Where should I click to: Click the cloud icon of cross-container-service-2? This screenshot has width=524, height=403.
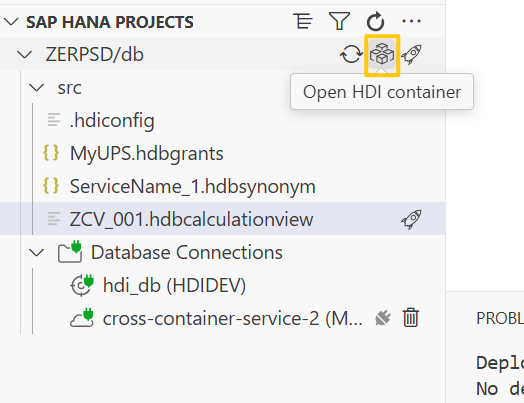[x=82, y=317]
